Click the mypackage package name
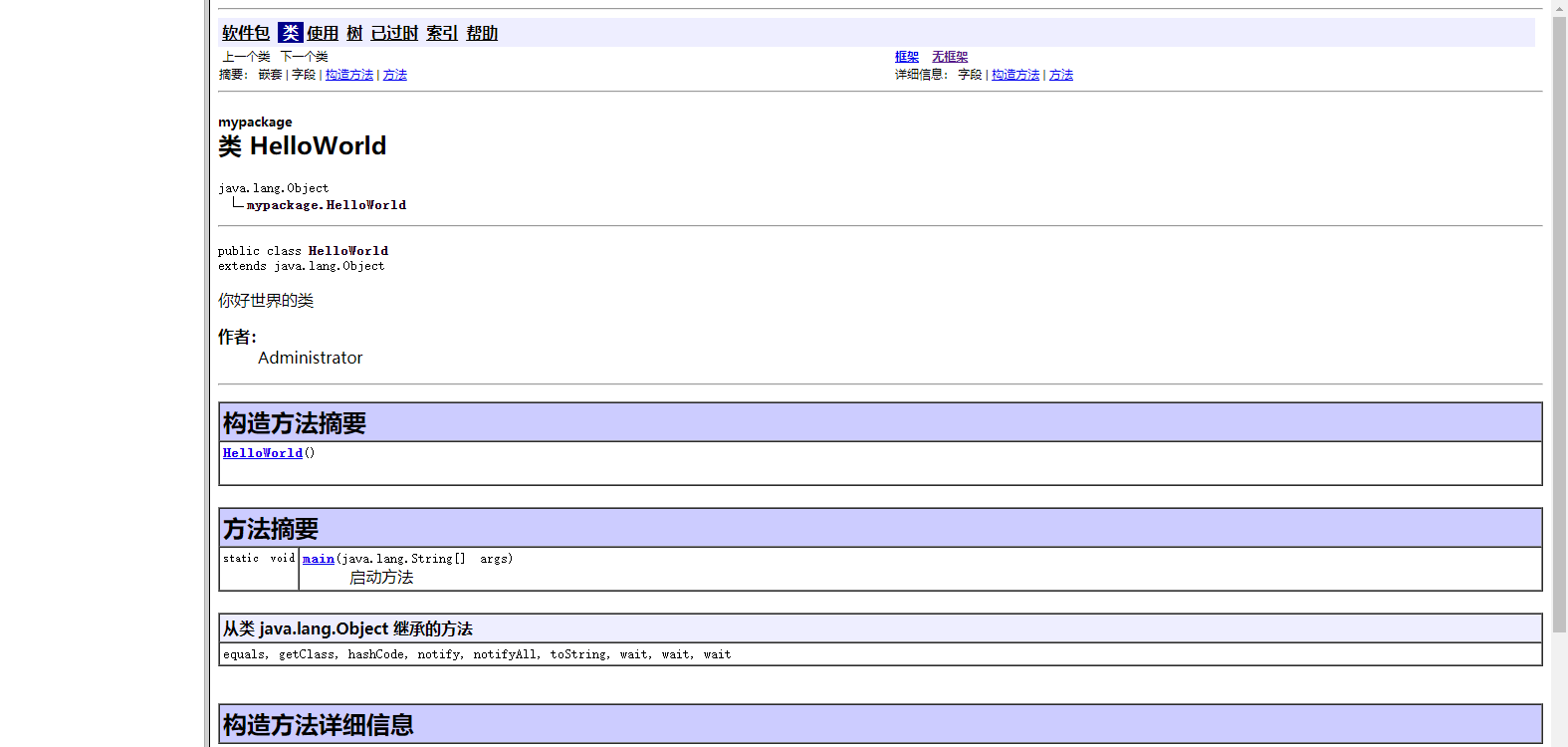 click(x=255, y=123)
